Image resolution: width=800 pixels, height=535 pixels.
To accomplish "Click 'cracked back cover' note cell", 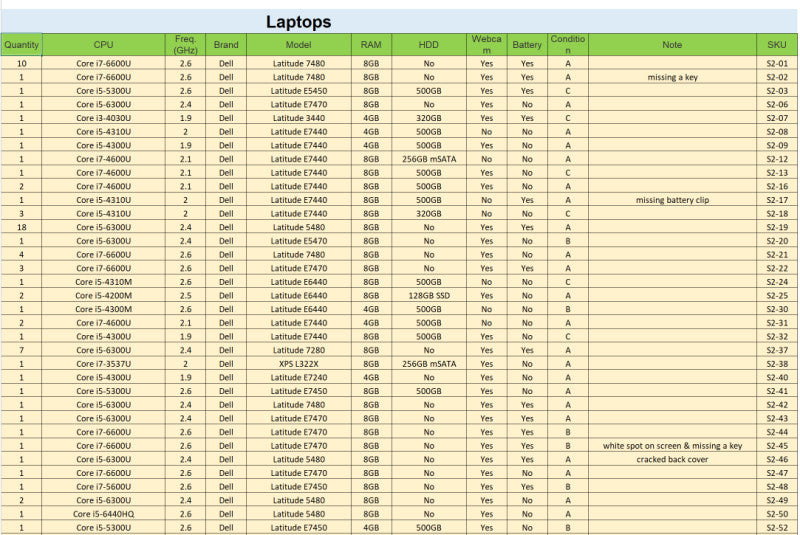I will tap(672, 460).
